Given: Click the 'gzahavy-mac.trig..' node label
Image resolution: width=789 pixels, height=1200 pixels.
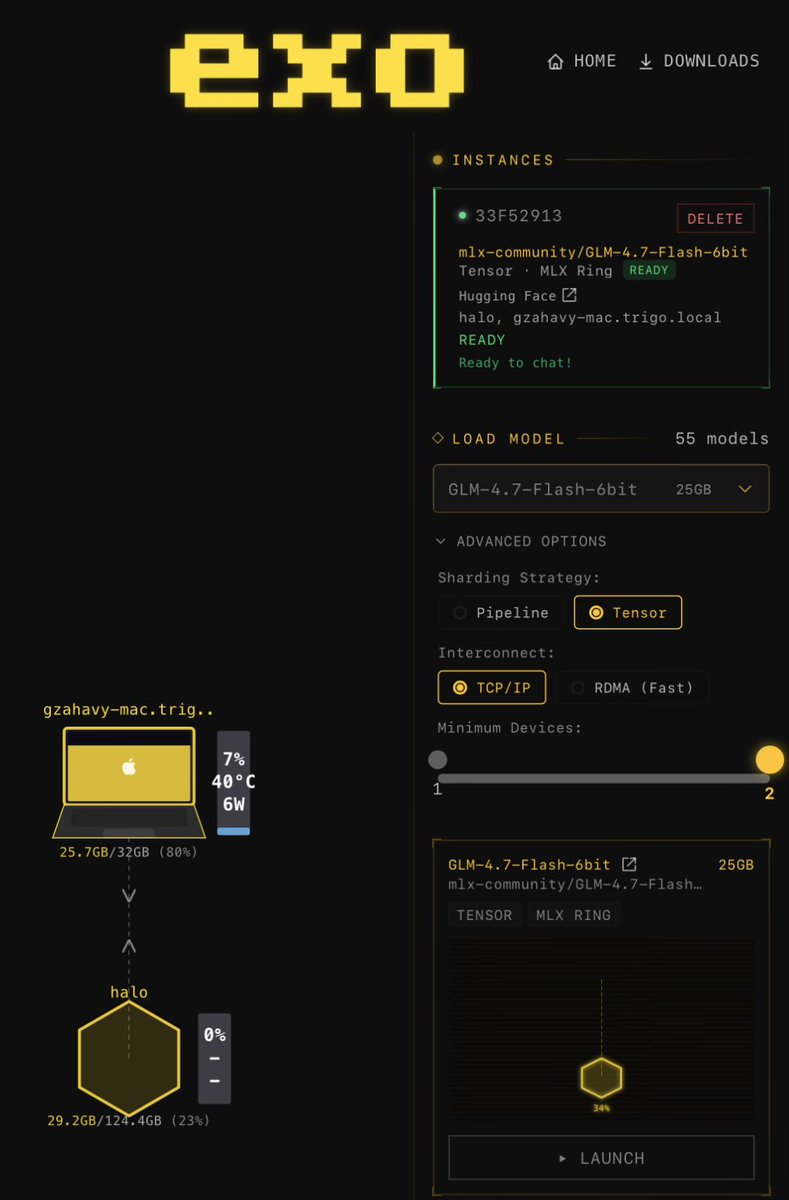Looking at the screenshot, I should [x=128, y=710].
